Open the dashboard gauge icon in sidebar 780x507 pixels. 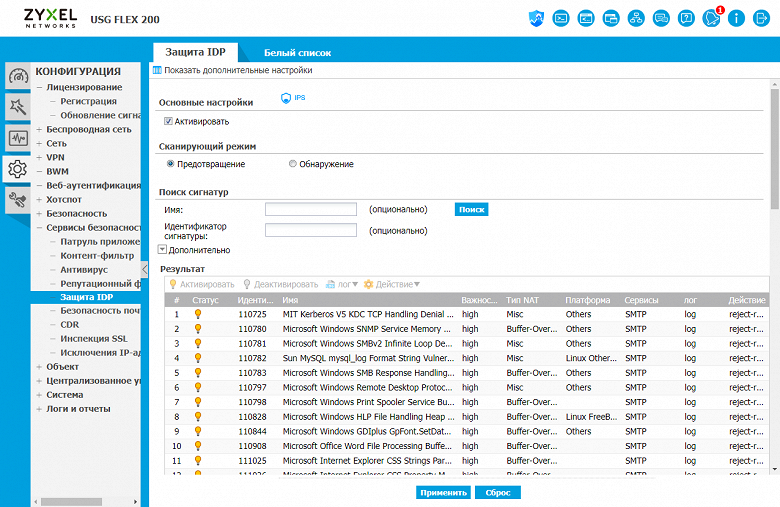pyautogui.click(x=17, y=76)
